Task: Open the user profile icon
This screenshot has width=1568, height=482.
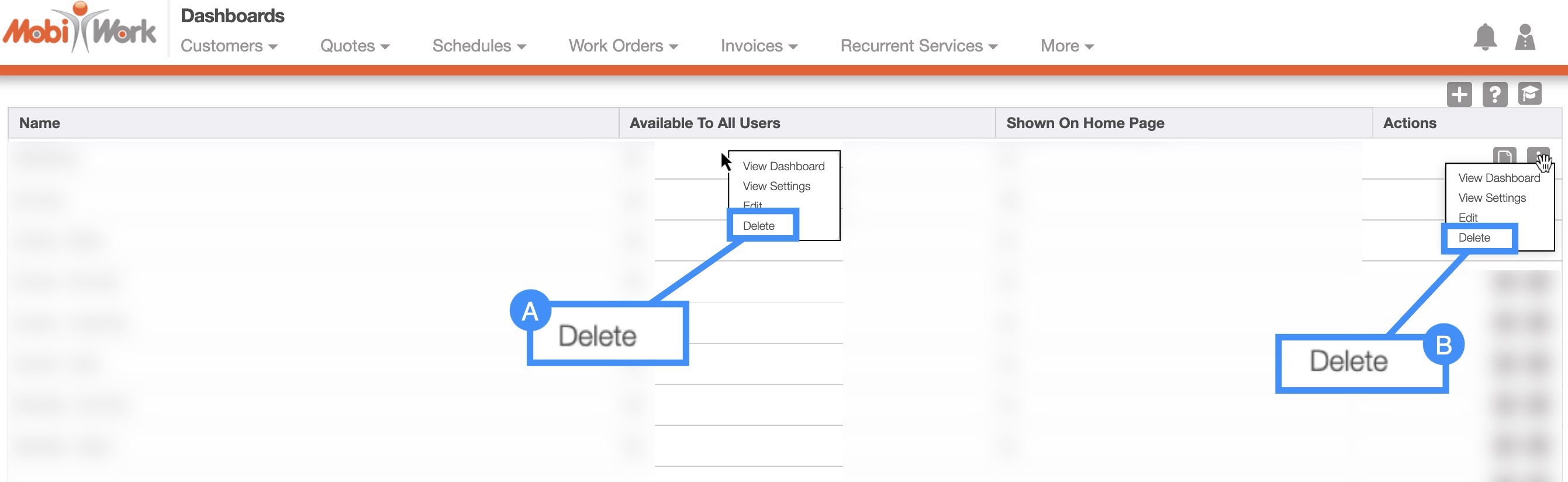Action: coord(1525,38)
